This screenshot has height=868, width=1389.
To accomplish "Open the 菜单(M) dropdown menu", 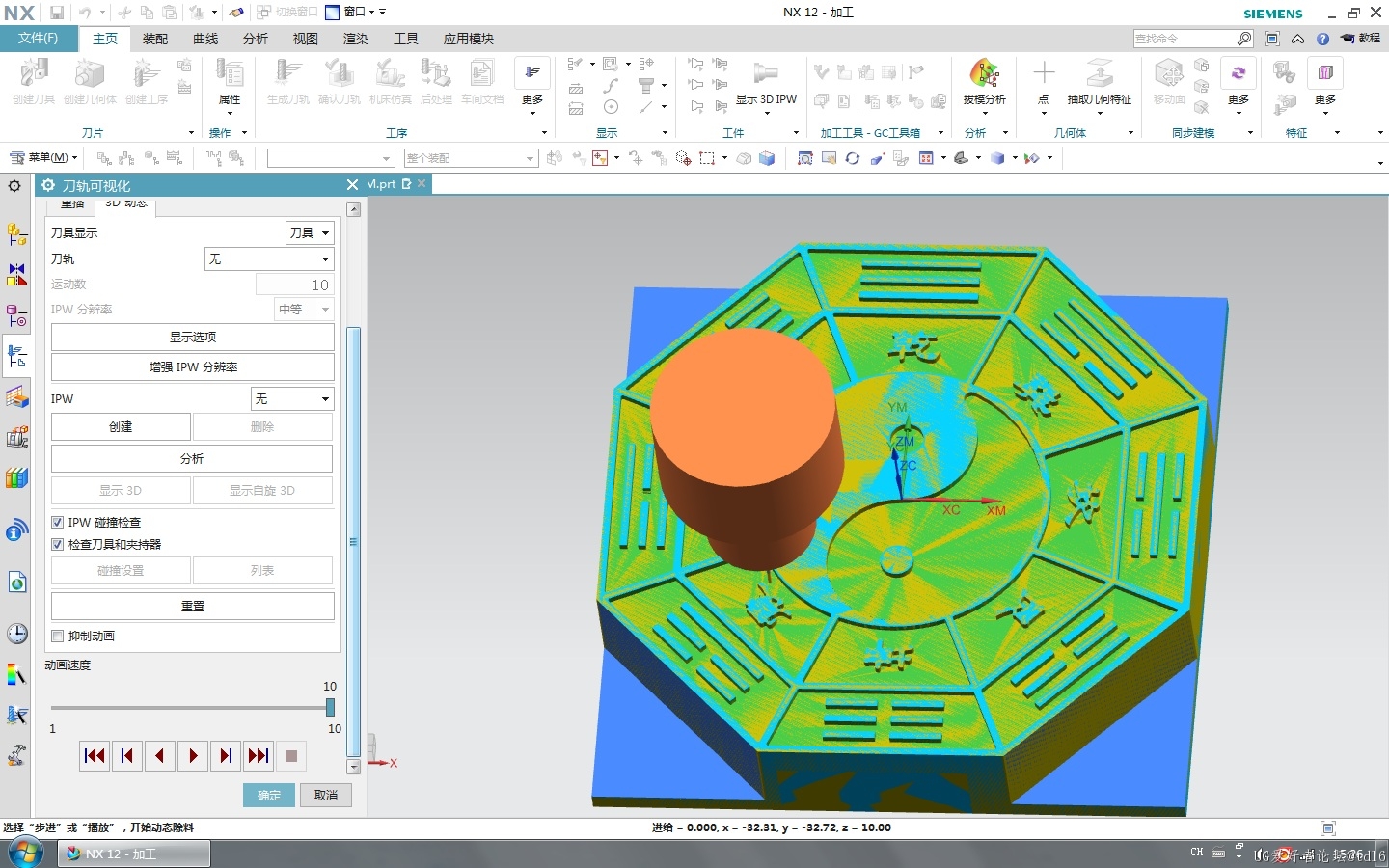I will pos(43,157).
